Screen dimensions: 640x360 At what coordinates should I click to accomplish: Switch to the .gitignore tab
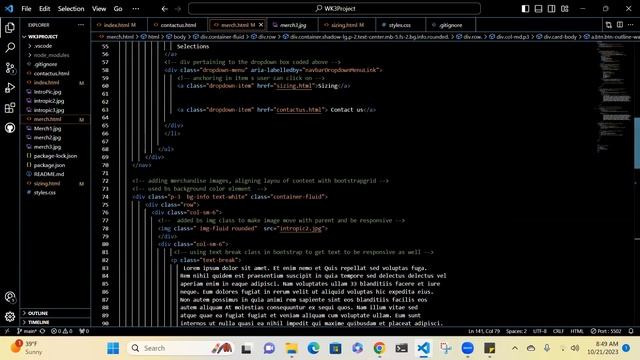(450, 25)
